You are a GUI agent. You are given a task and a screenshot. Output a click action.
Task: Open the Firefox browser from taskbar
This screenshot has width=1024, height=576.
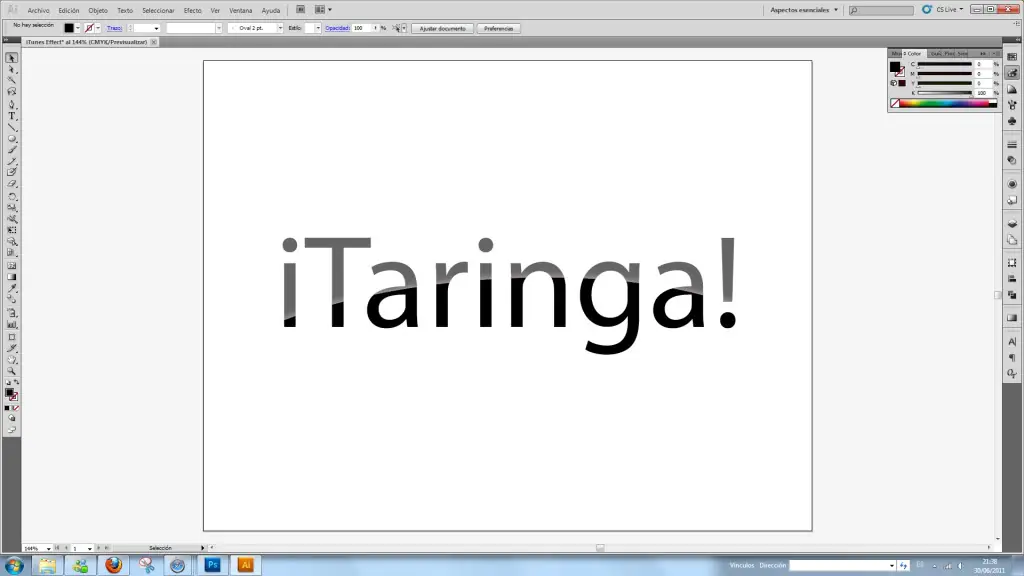[113, 565]
